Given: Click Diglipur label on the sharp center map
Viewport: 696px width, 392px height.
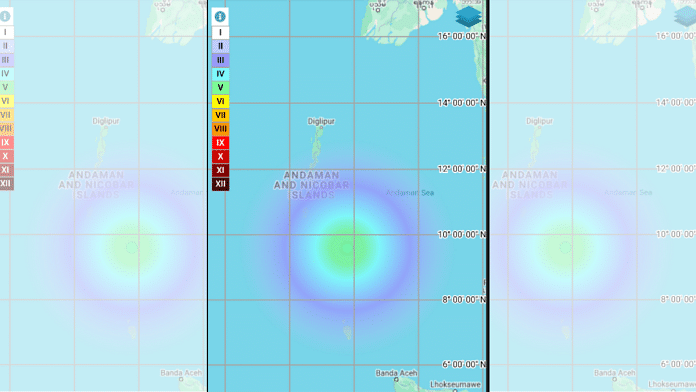Looking at the screenshot, I should 321,121.
